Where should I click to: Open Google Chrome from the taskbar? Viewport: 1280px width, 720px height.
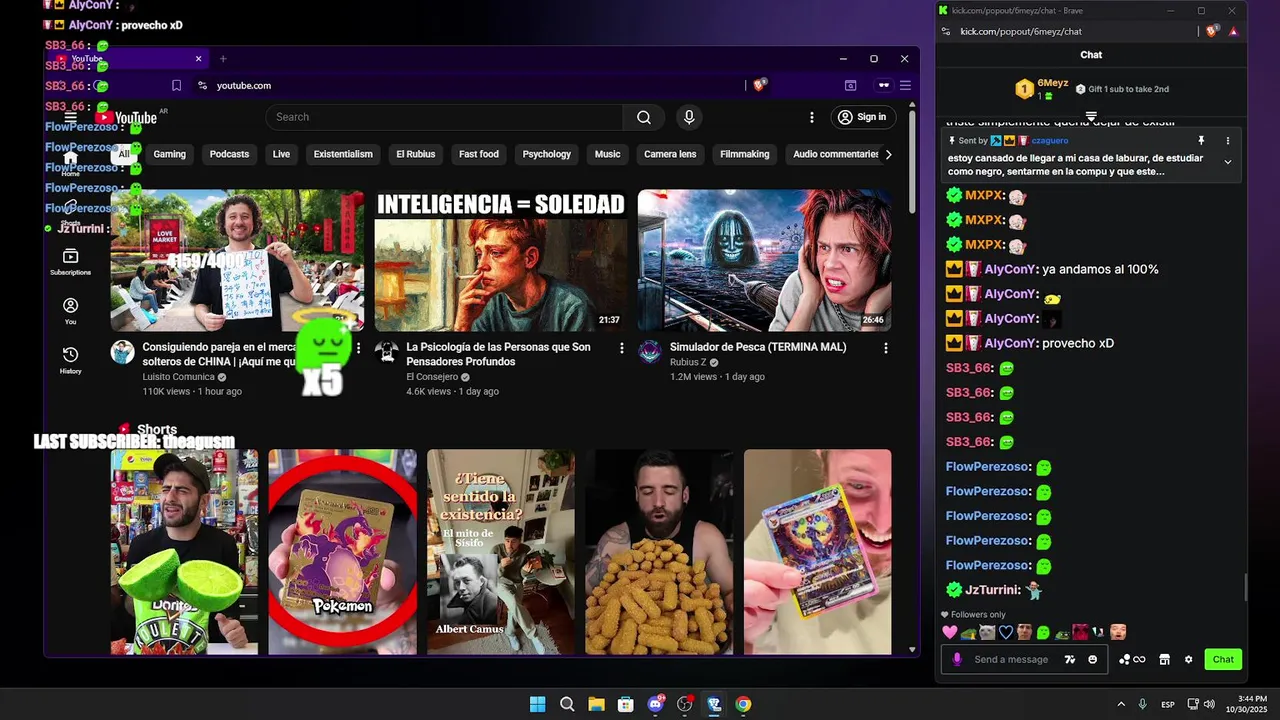(x=743, y=705)
